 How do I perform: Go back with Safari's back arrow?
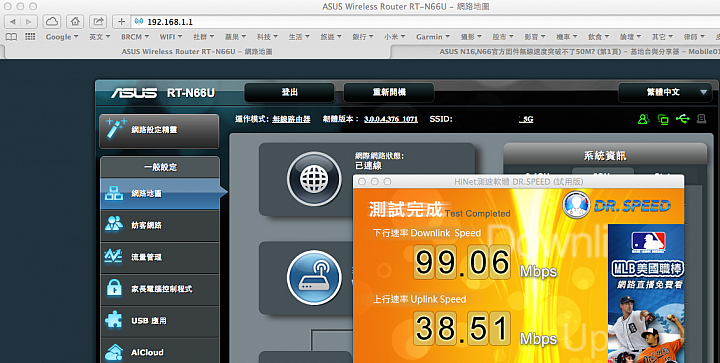[12, 22]
